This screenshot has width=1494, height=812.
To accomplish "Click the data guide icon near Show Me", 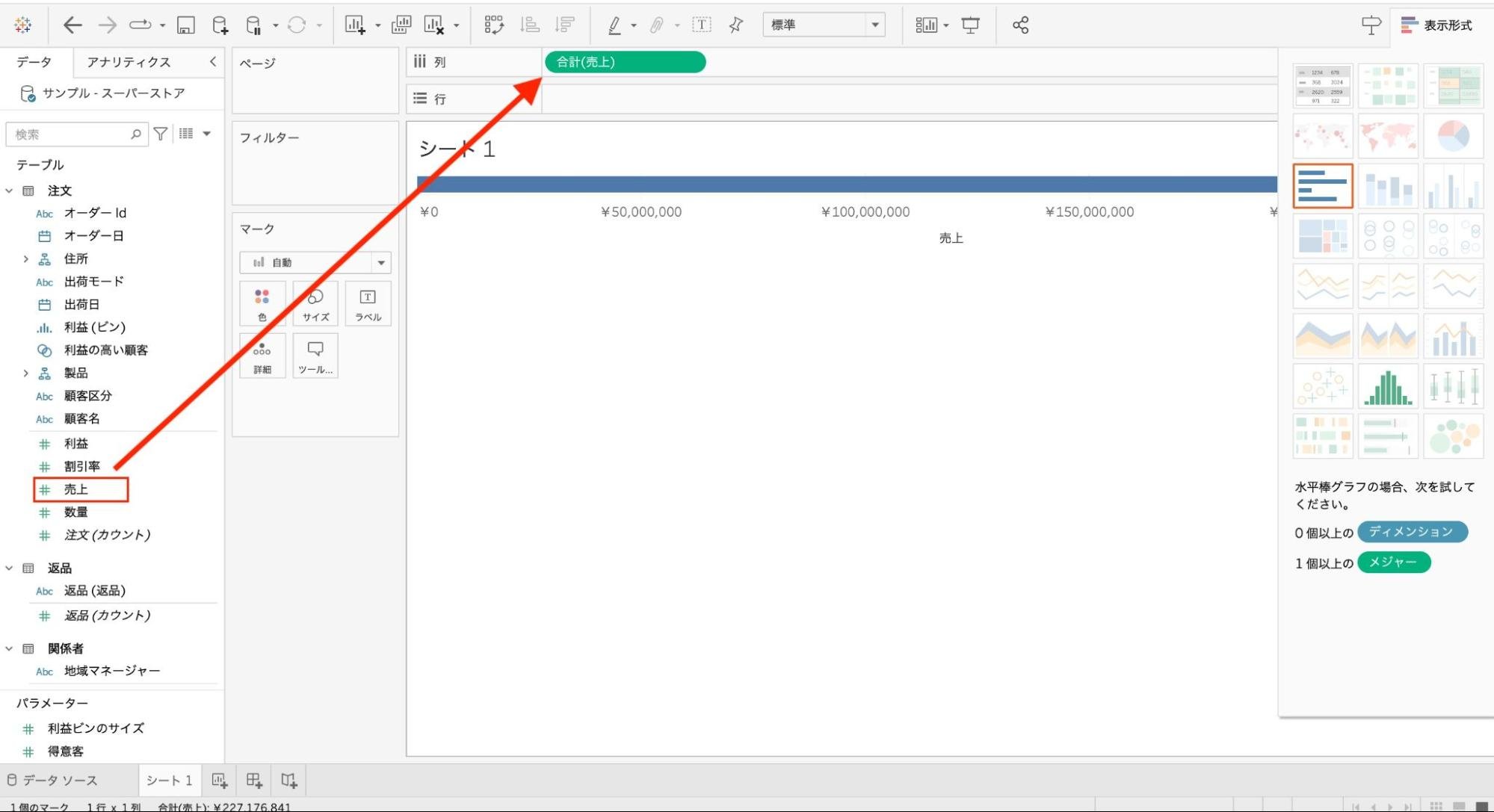I will coord(1371,25).
